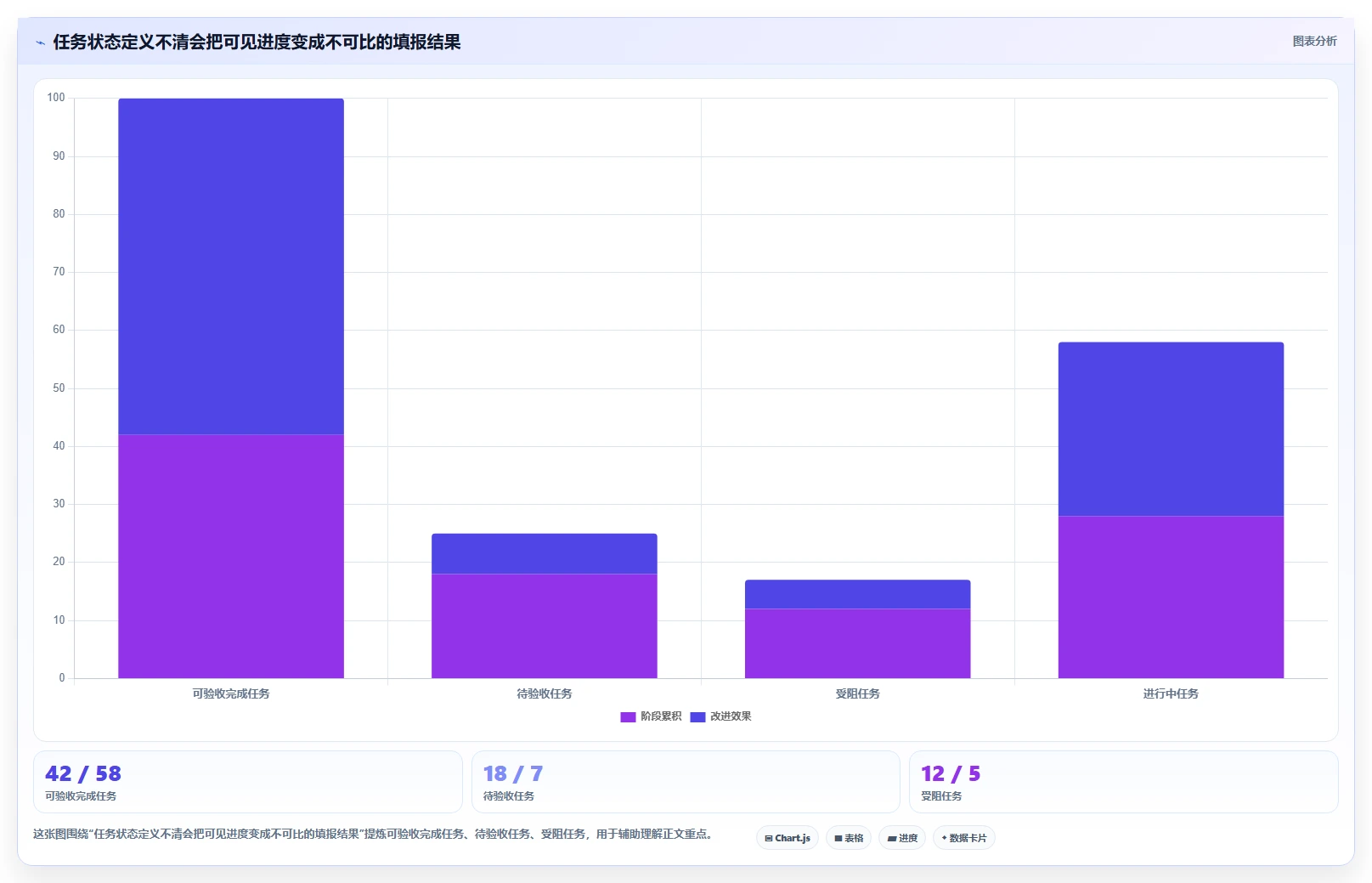Select the 表格 tag chip
1372x883 pixels.
[x=849, y=838]
